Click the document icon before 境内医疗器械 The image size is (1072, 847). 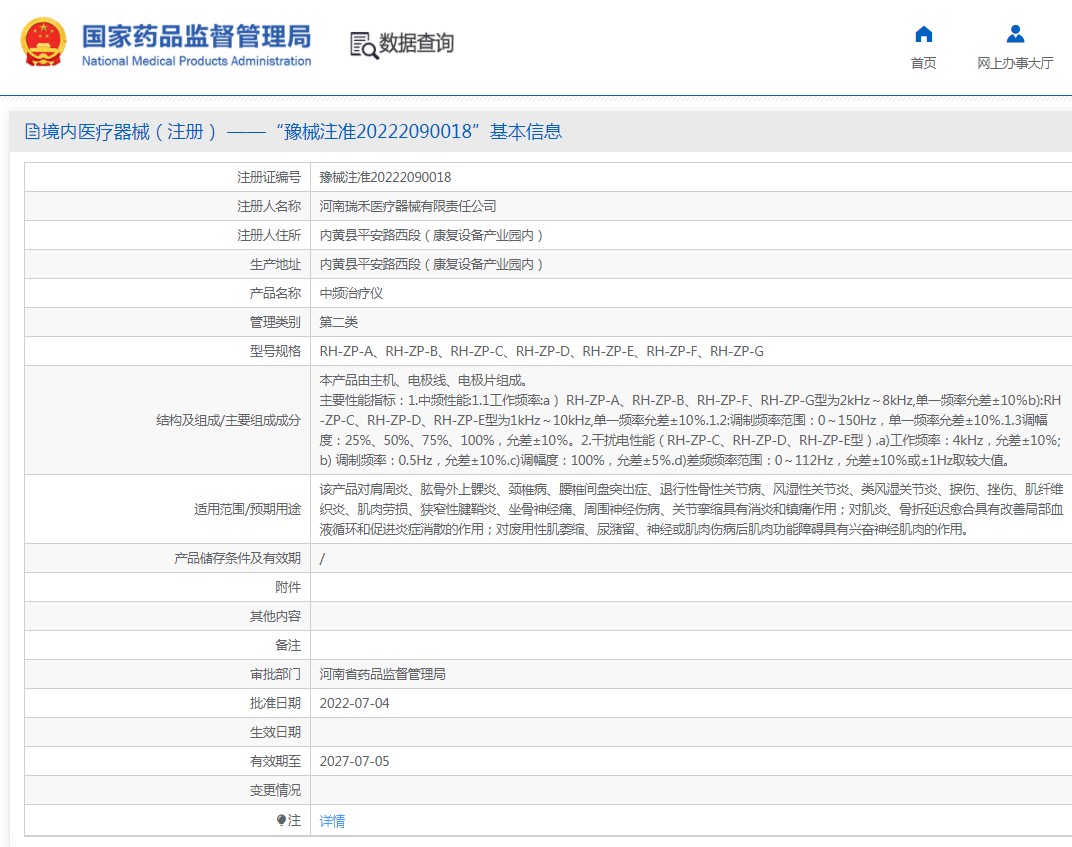point(32,131)
